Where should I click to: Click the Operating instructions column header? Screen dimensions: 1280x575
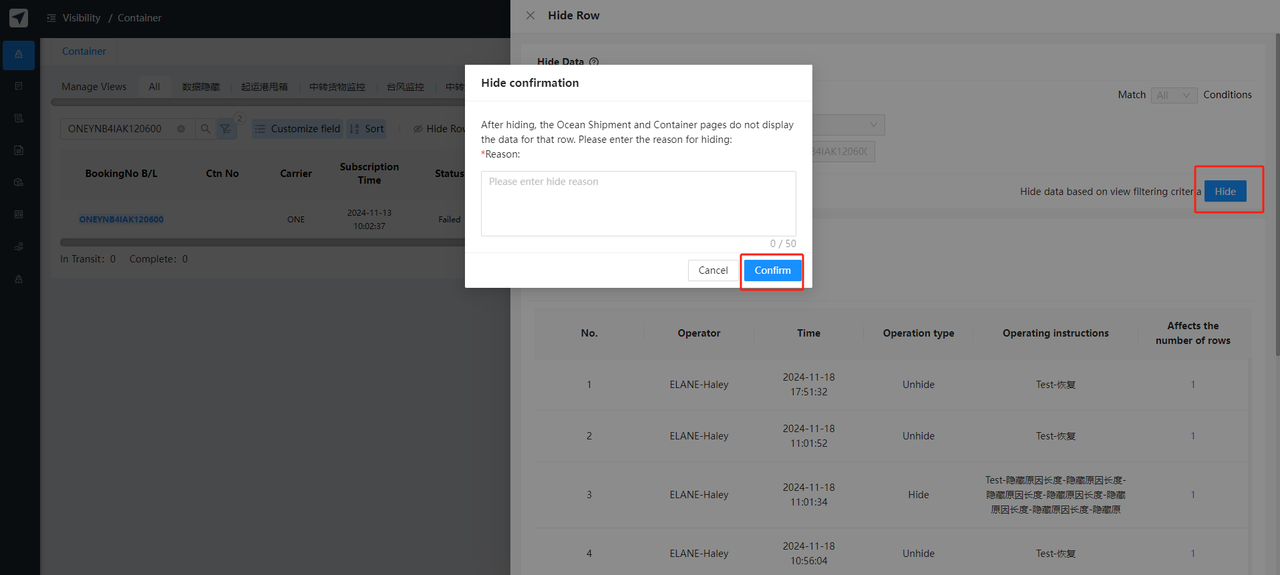click(x=1056, y=333)
